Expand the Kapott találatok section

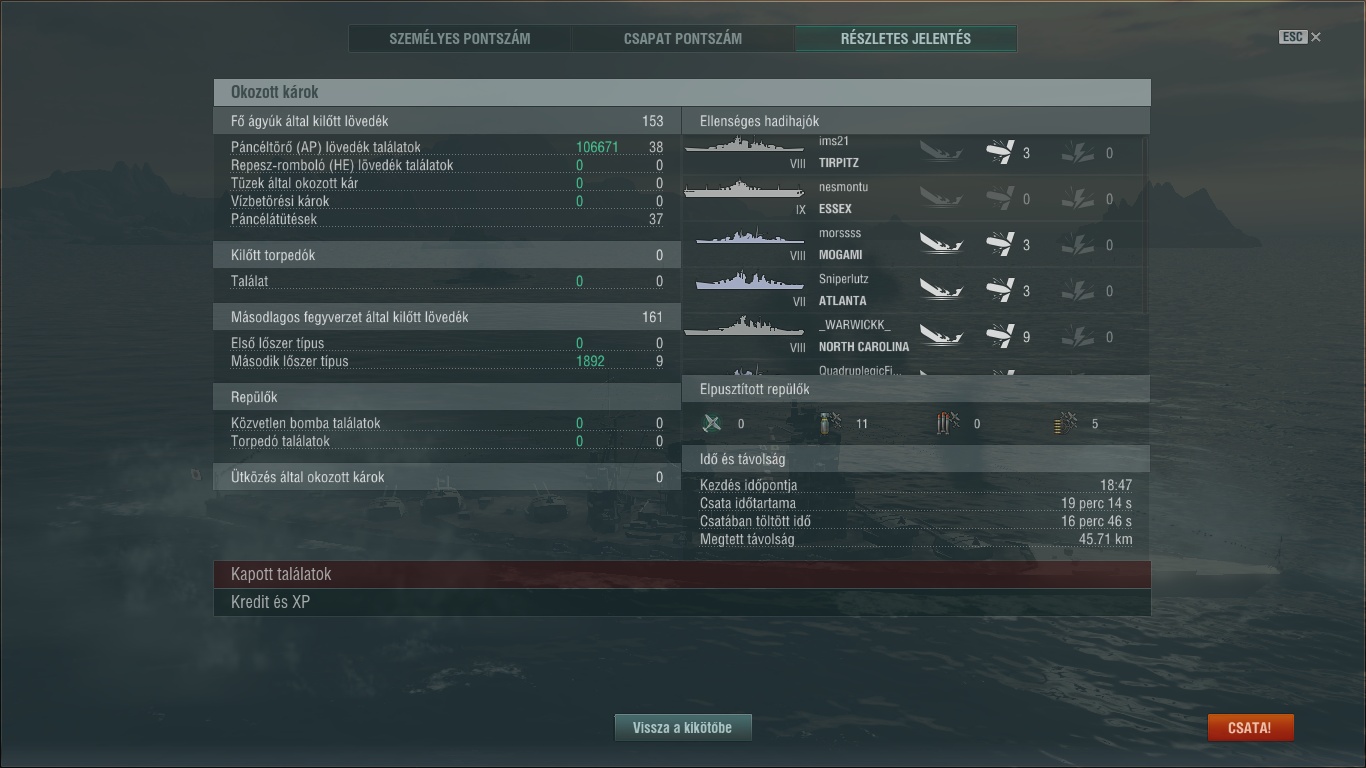tap(682, 574)
